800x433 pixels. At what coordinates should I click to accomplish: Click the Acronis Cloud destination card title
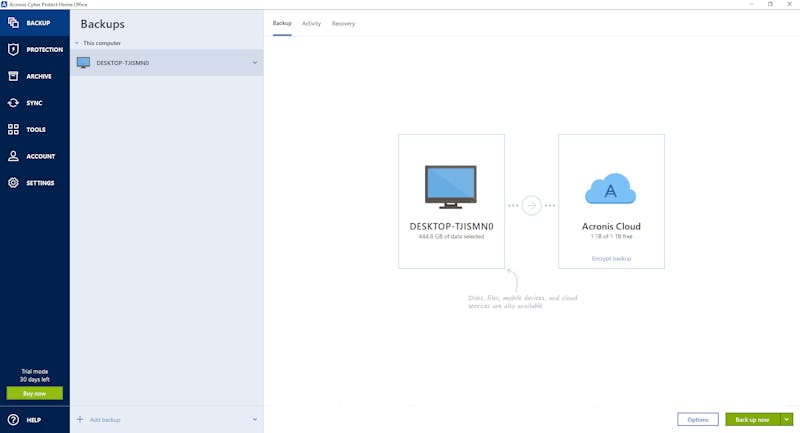(x=611, y=226)
